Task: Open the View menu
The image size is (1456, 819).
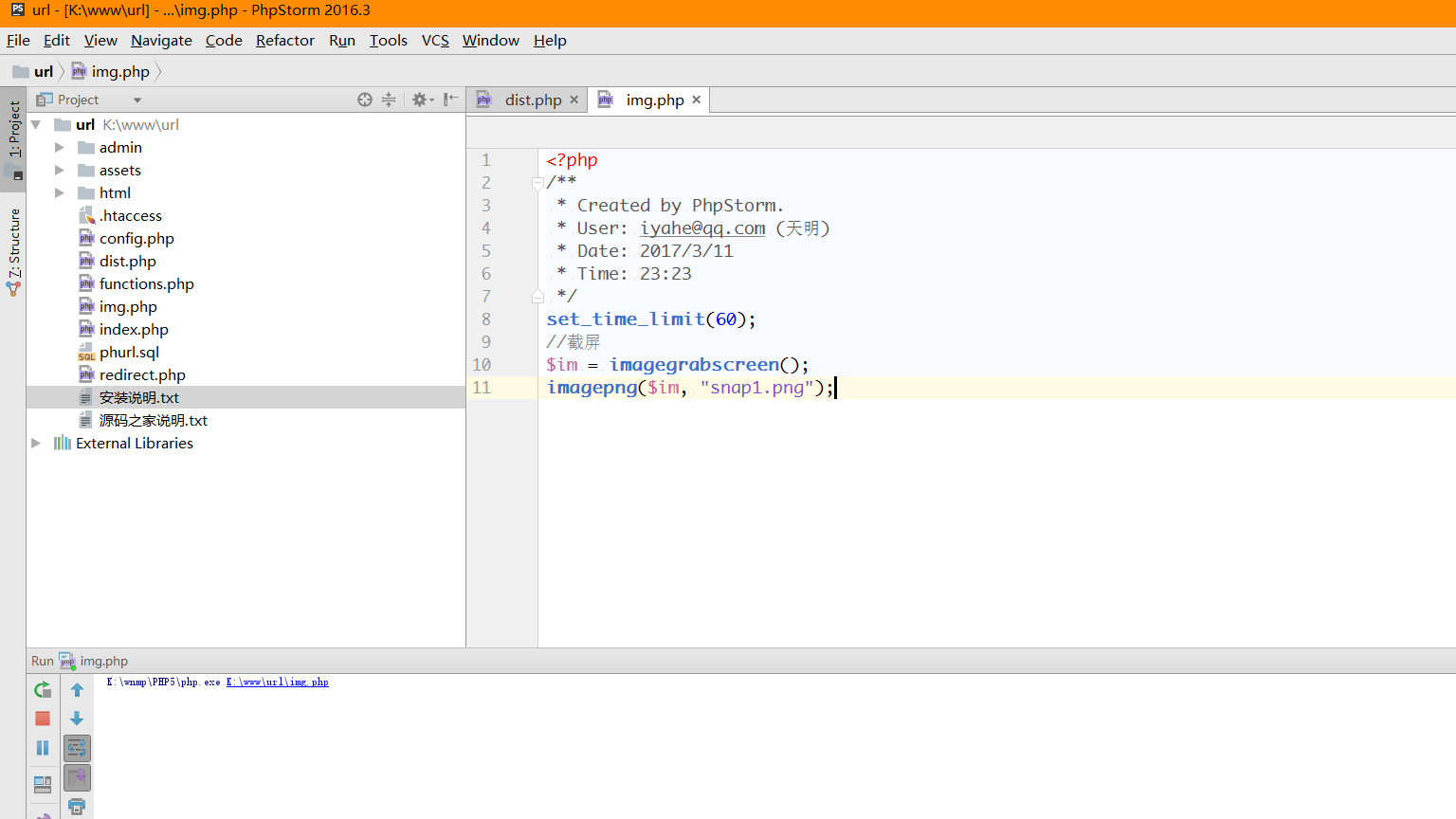Action: [100, 40]
